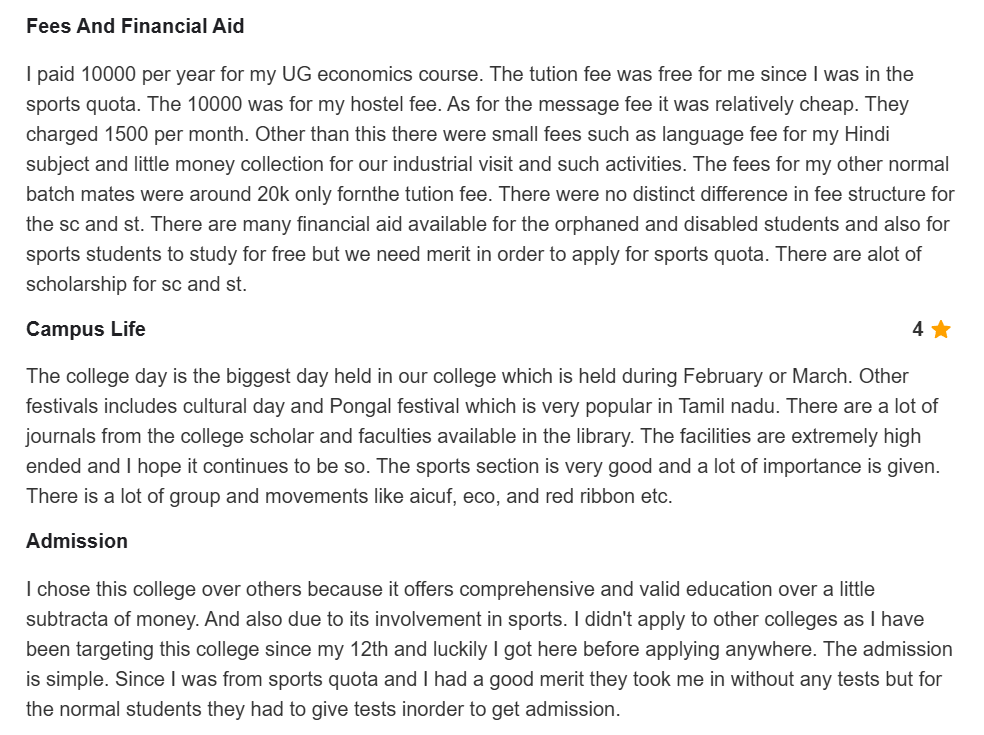Click the Campus Life rating number 4

click(x=917, y=329)
